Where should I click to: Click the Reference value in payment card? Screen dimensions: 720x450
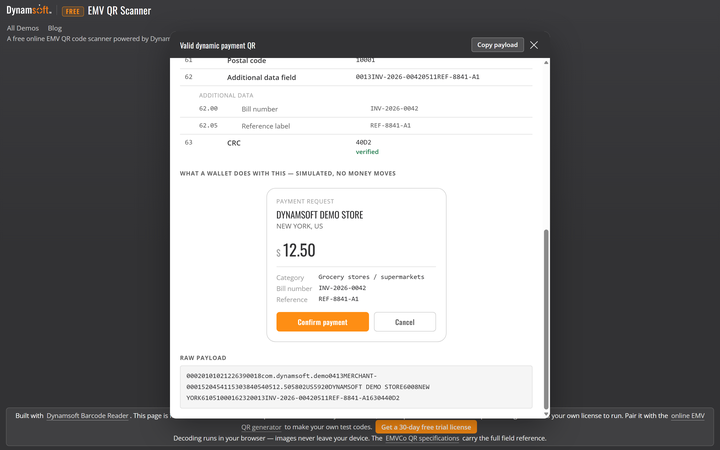(x=338, y=299)
